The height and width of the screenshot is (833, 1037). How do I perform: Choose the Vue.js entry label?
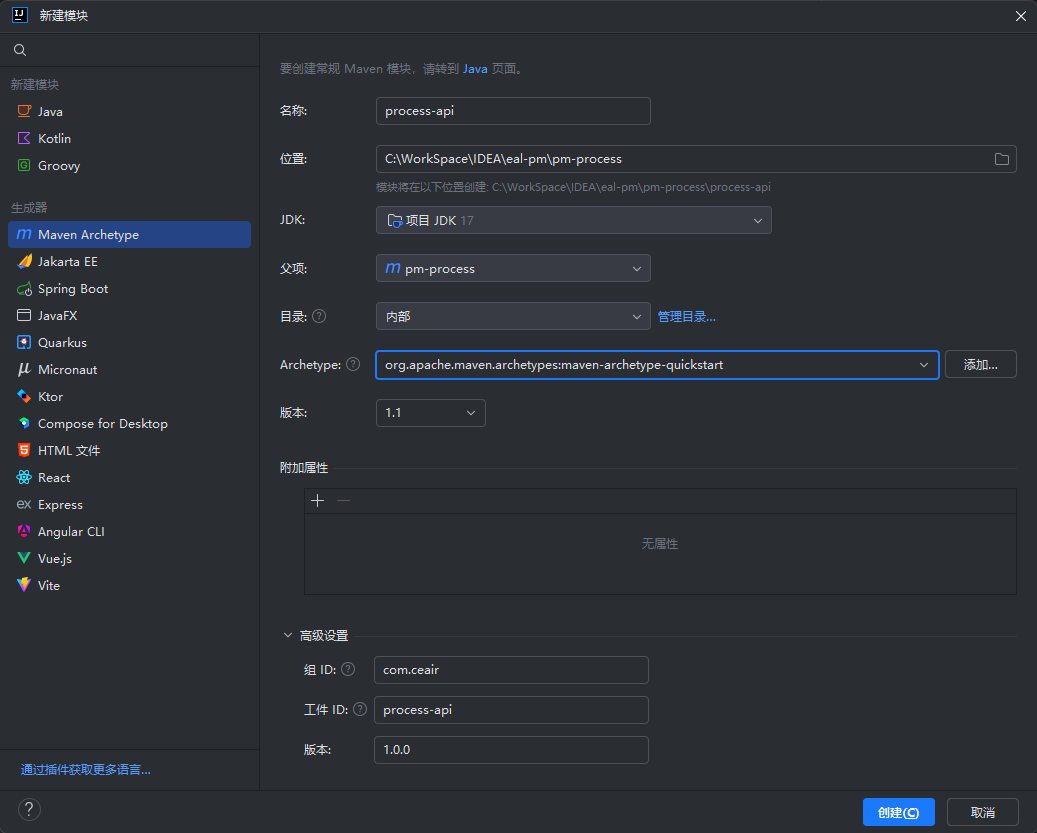tap(55, 559)
